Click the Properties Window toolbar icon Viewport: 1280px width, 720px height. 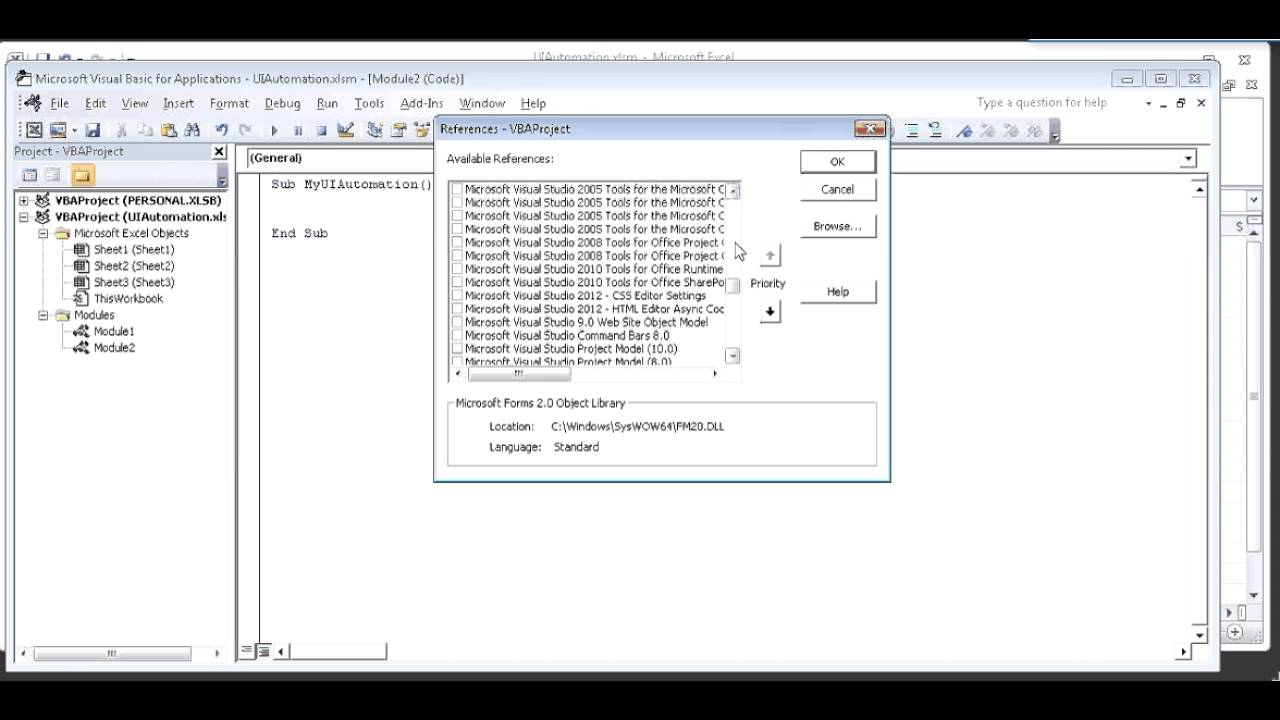point(399,130)
